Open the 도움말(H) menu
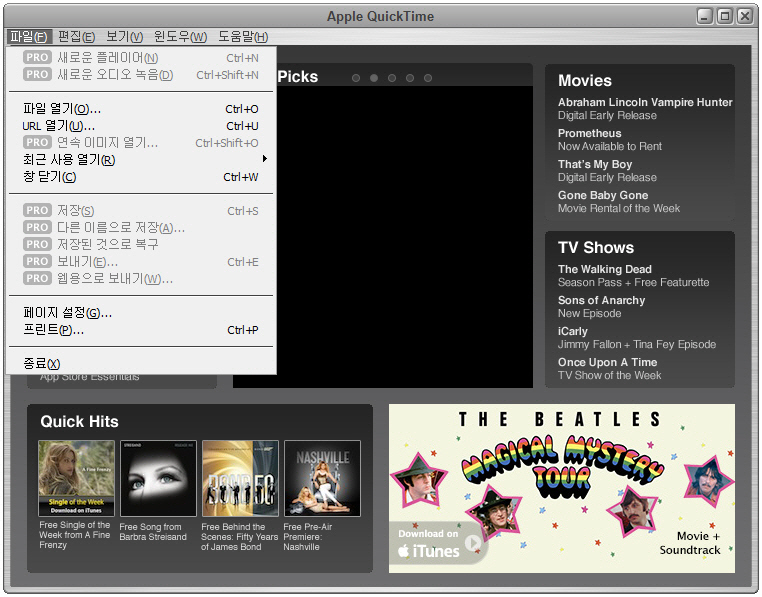This screenshot has width=762, height=597. pyautogui.click(x=242, y=36)
